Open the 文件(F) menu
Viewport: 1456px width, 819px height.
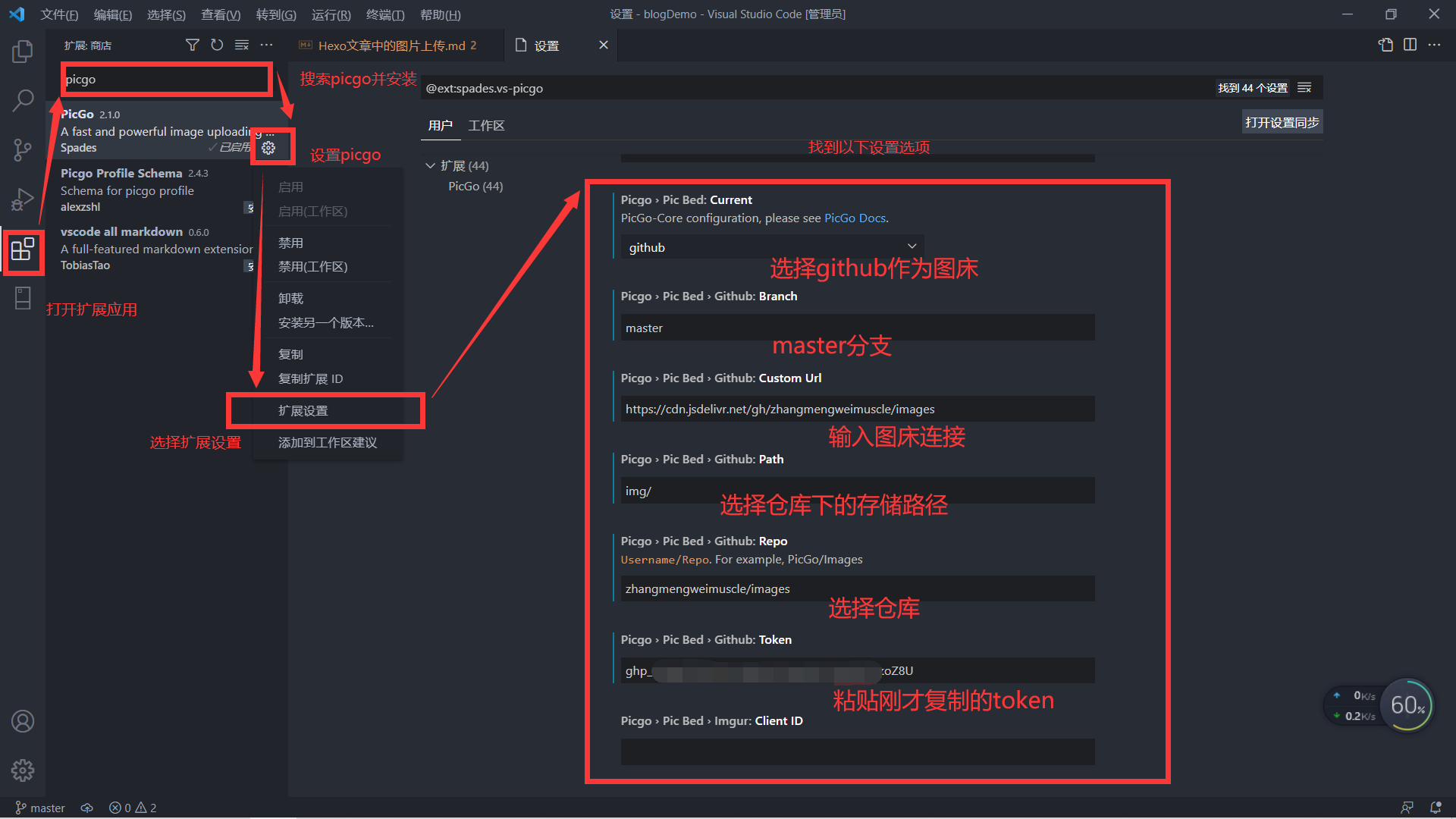pyautogui.click(x=59, y=14)
